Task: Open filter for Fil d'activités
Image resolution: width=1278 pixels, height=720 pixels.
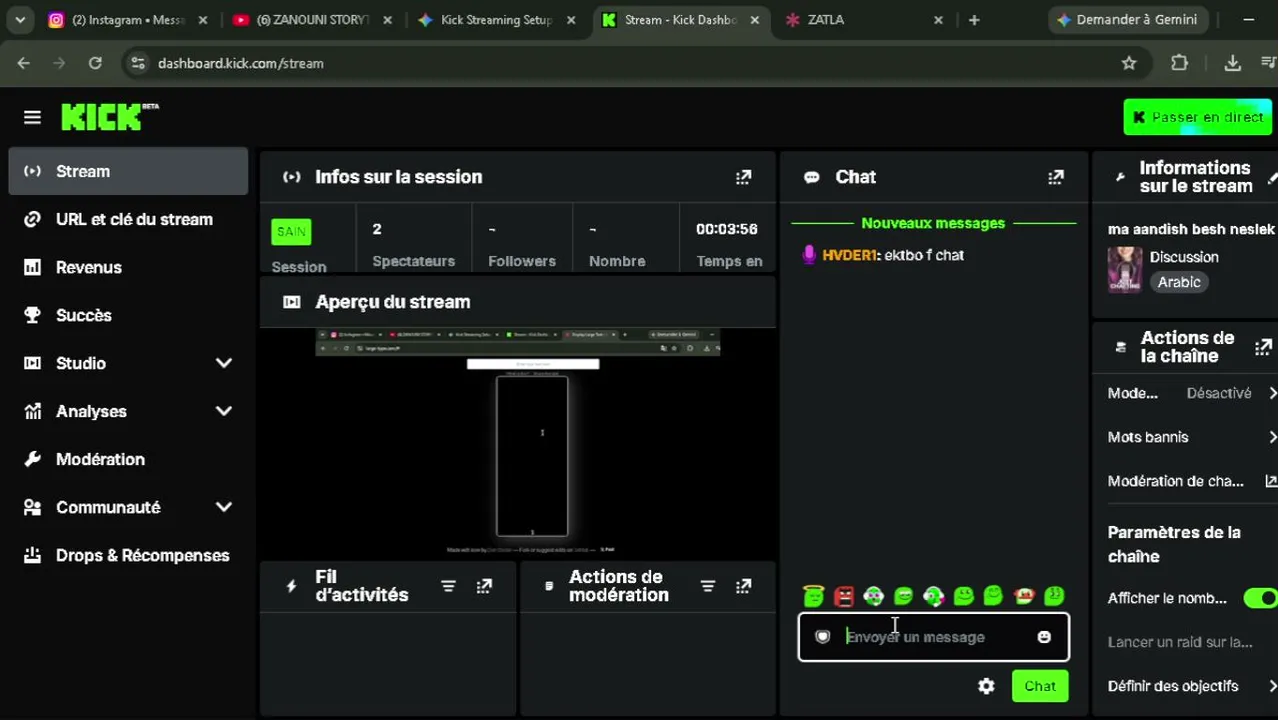Action: click(448, 586)
